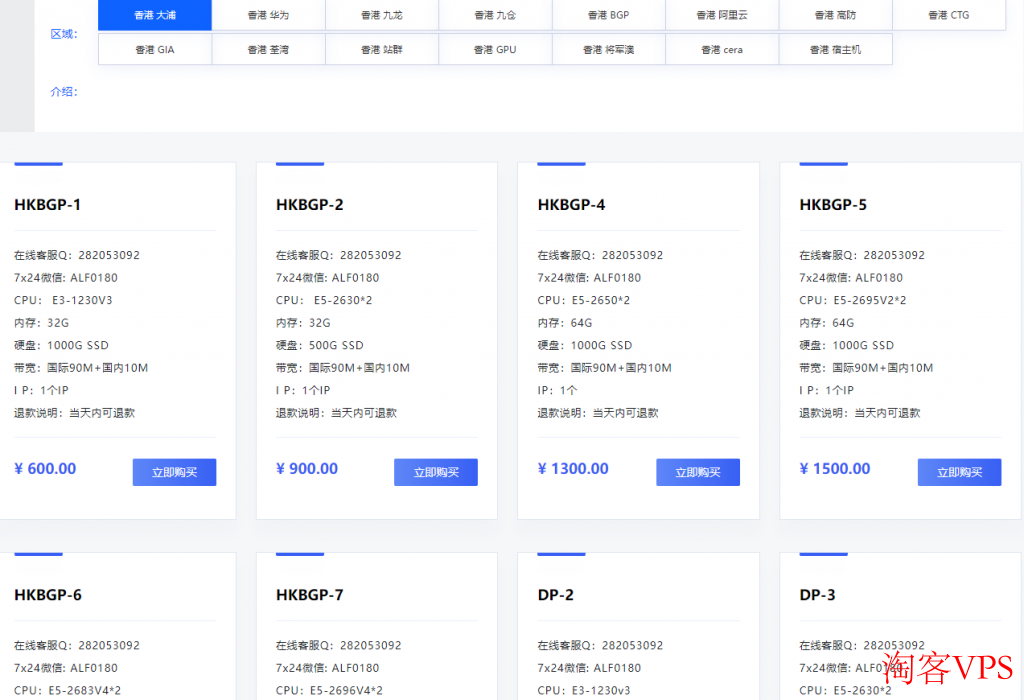Select the 香港 cera region tab
The width and height of the screenshot is (1024, 700).
722,50
